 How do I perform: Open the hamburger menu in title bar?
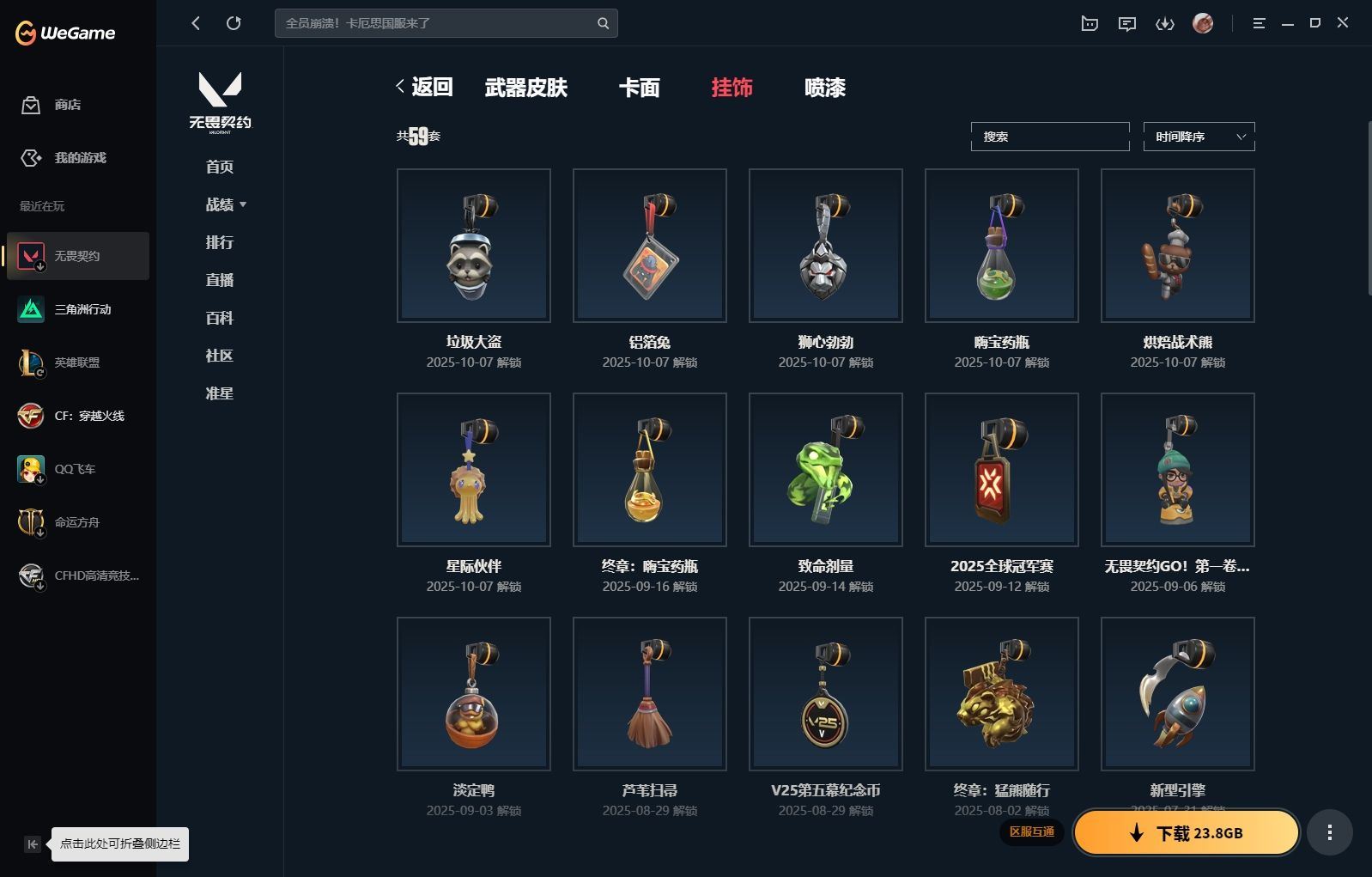tap(1259, 24)
